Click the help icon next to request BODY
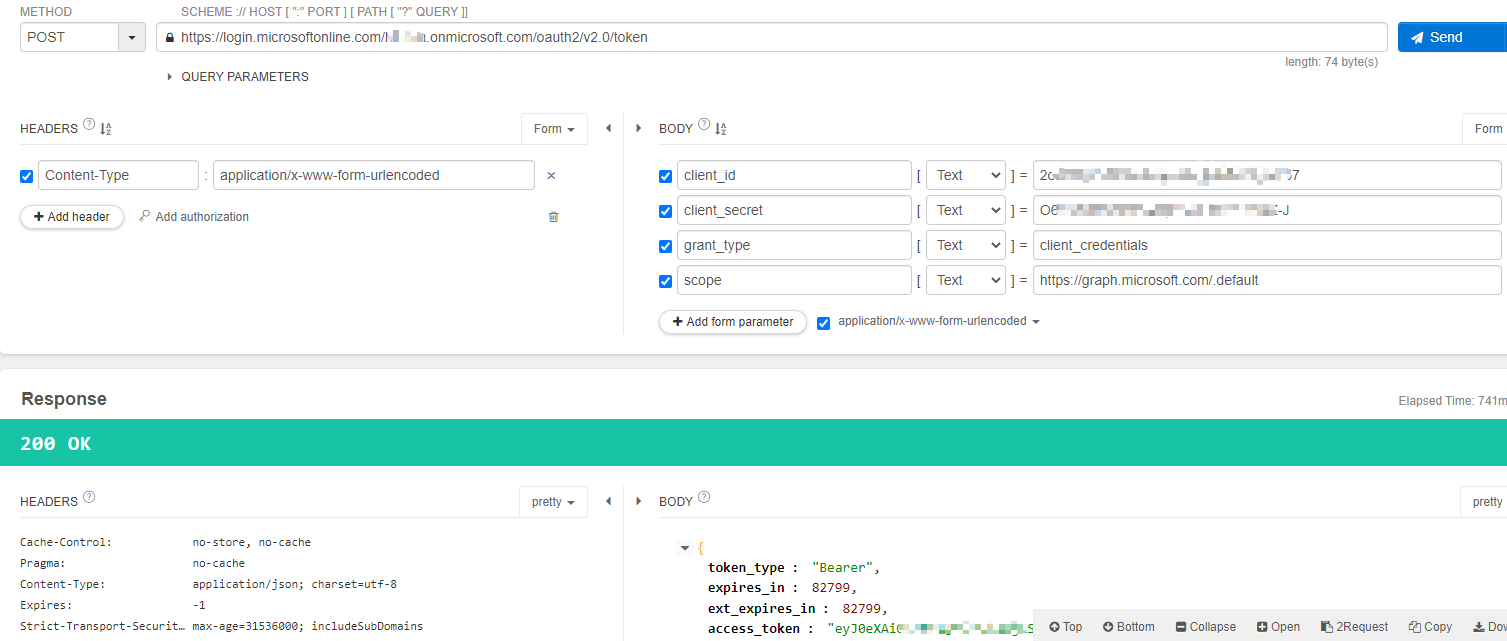Image resolution: width=1507 pixels, height=641 pixels. [x=704, y=126]
